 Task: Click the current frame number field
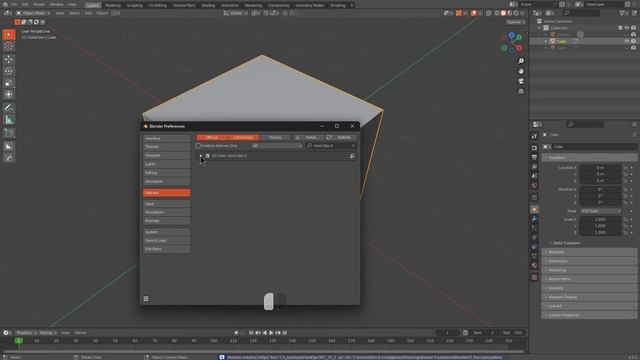coord(447,333)
